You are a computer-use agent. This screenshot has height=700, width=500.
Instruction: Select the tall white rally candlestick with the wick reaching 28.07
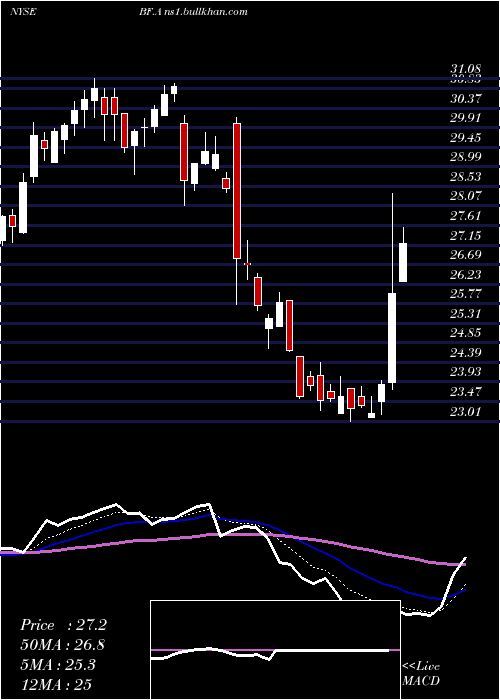[x=392, y=338]
